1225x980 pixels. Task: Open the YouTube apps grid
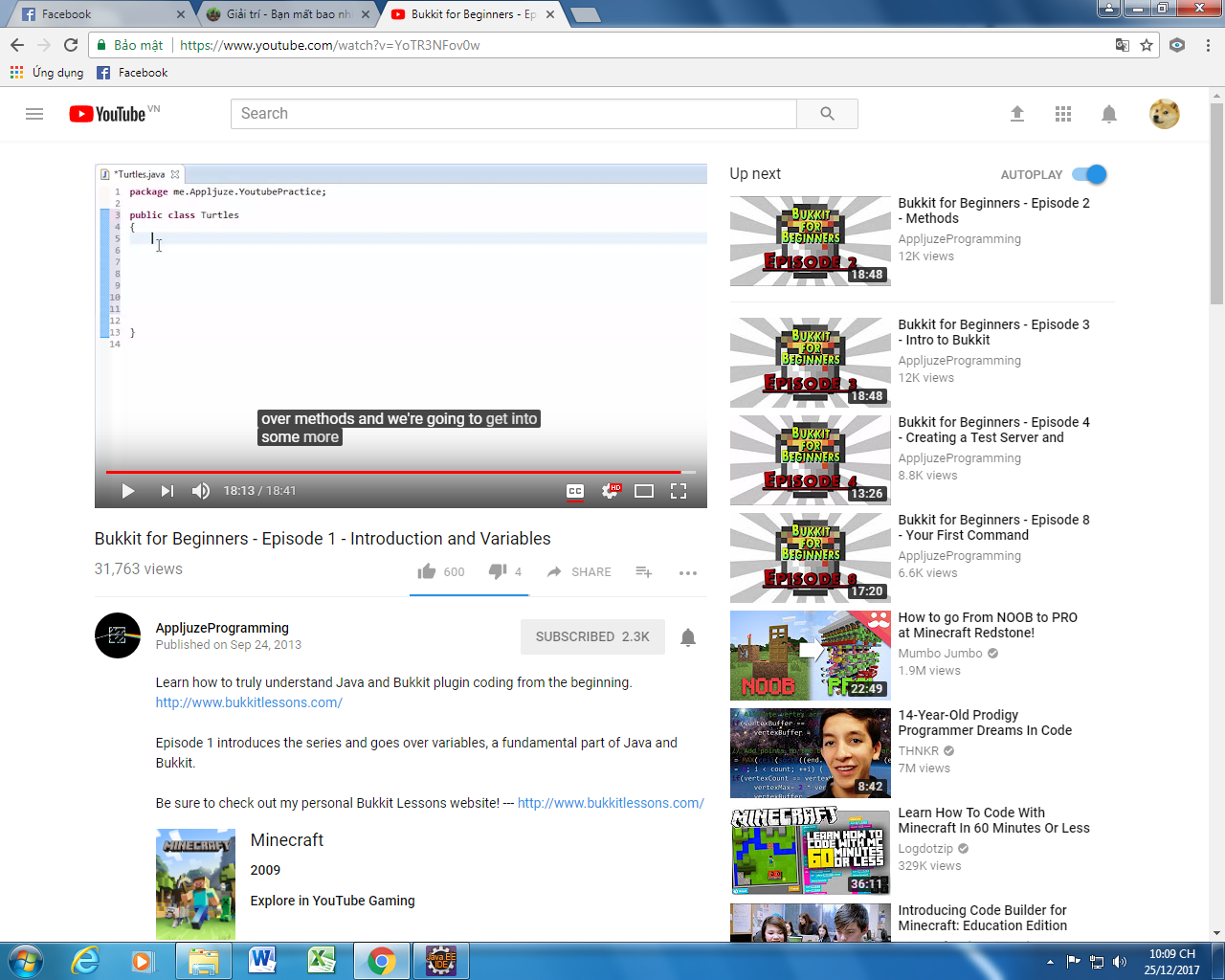point(1063,114)
